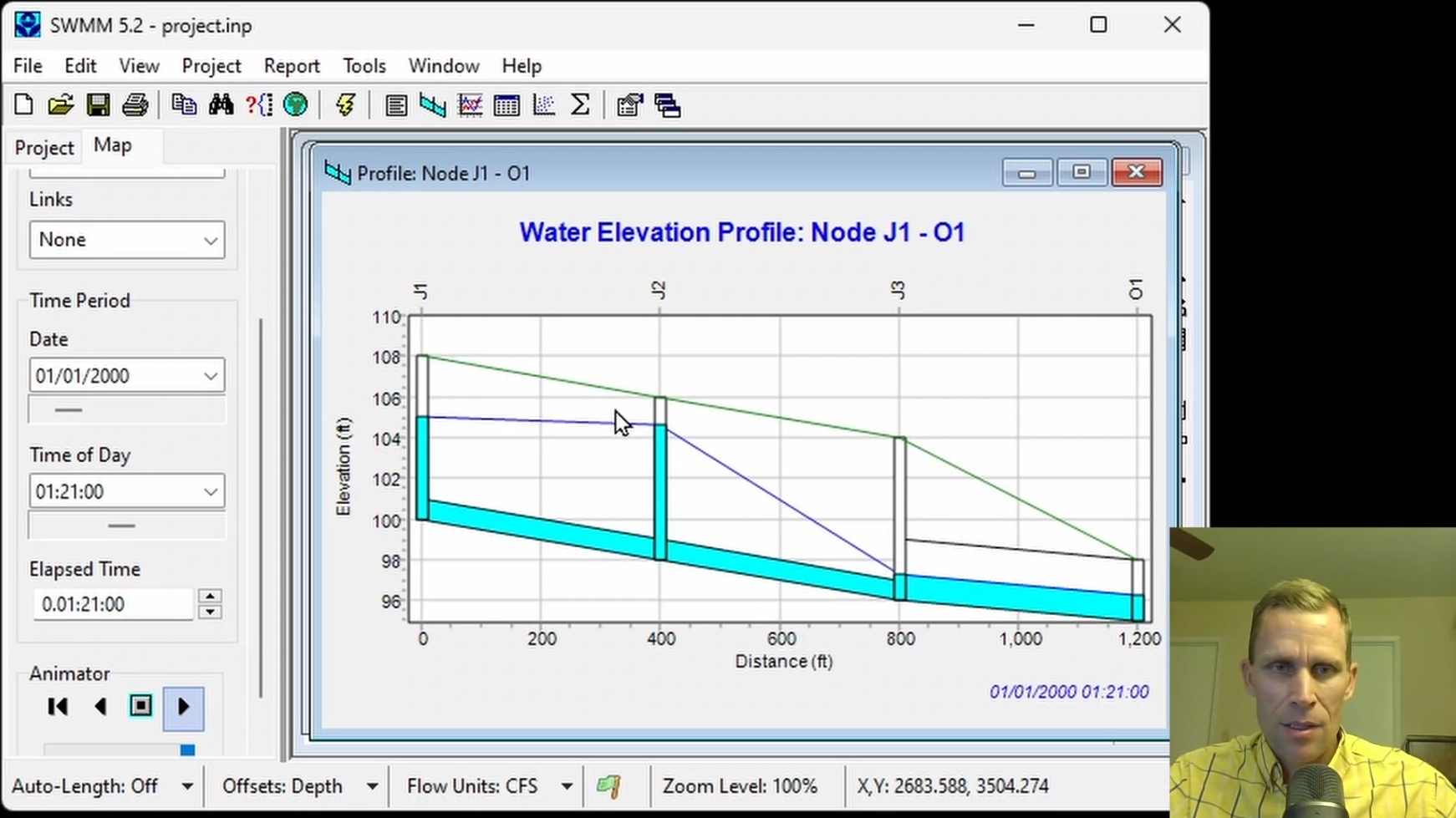Click the green Overview map icon
Screen dimensions: 1456x818
pyautogui.click(x=295, y=105)
